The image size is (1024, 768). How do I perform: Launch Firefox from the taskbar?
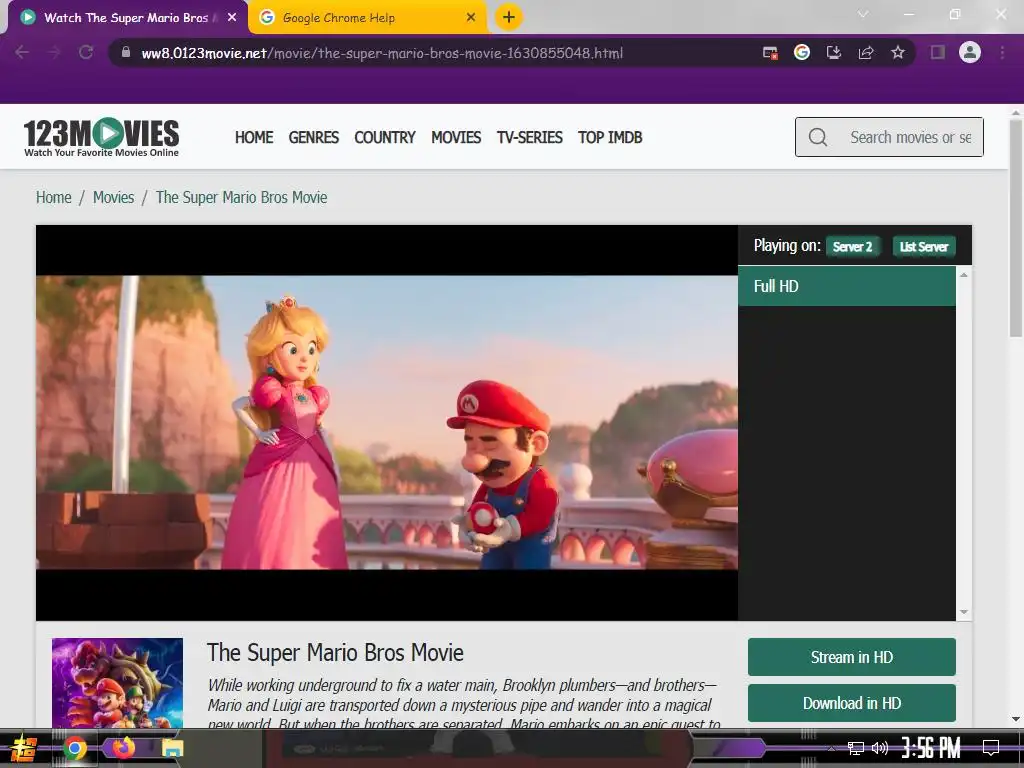[x=123, y=747]
